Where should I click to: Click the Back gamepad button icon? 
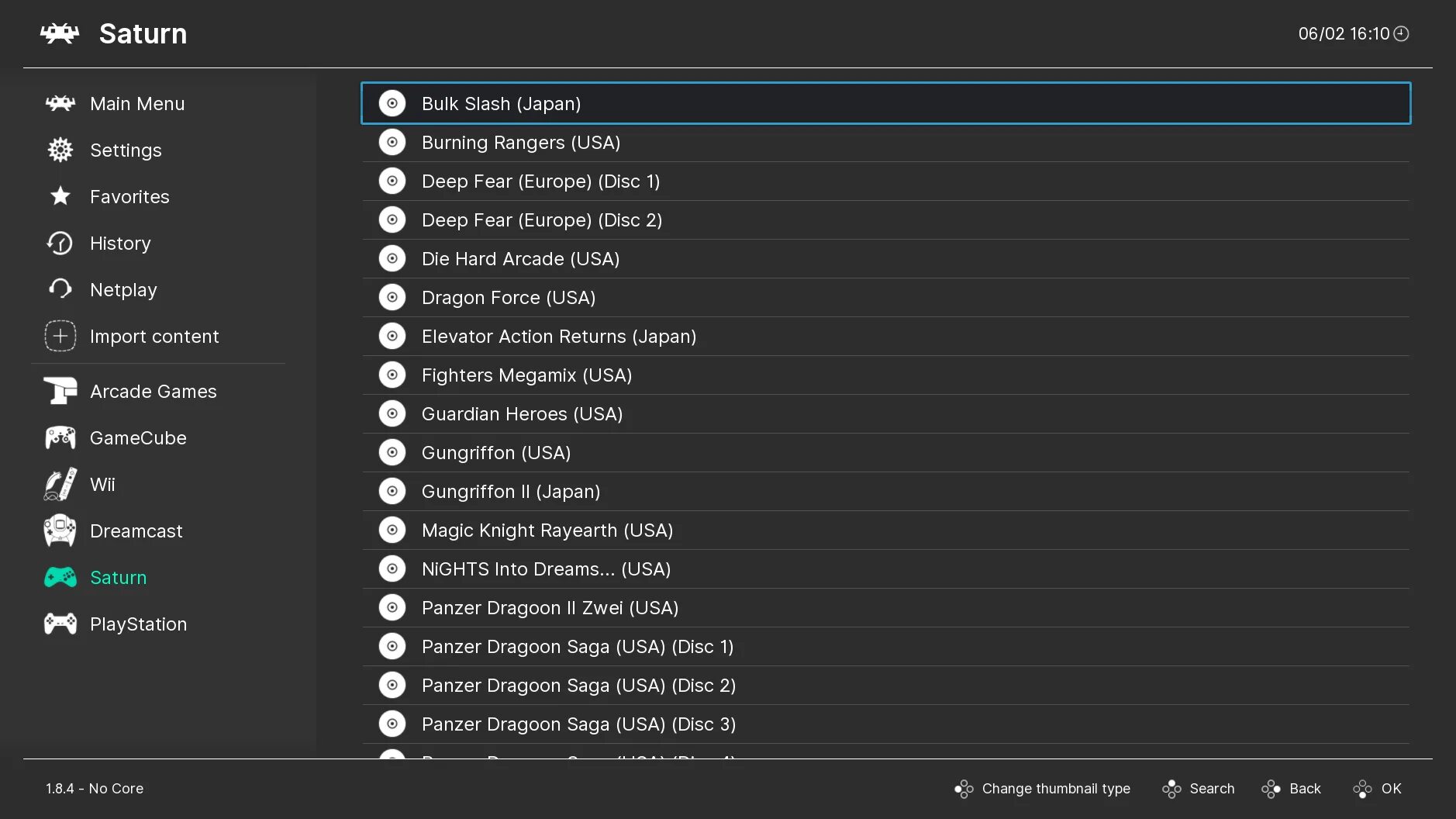(x=1271, y=789)
